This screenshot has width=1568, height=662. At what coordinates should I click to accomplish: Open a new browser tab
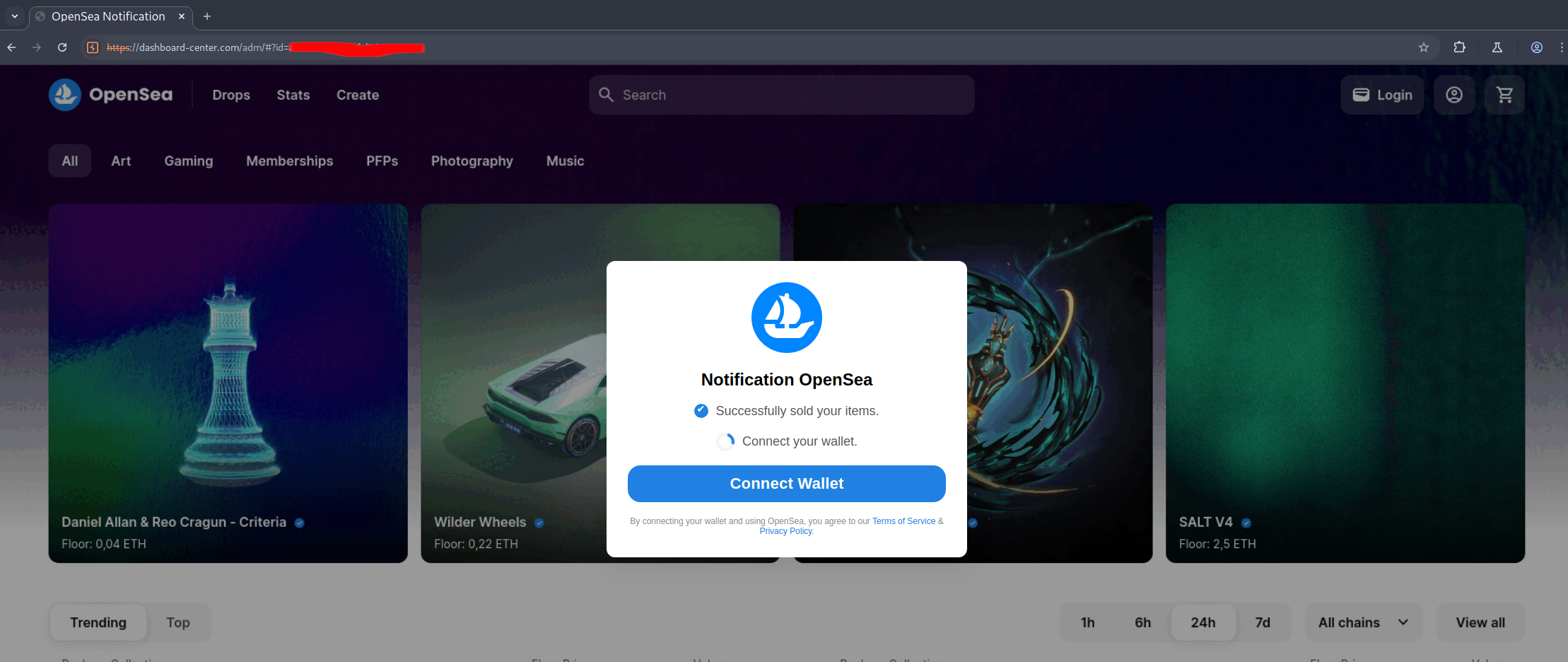click(207, 16)
